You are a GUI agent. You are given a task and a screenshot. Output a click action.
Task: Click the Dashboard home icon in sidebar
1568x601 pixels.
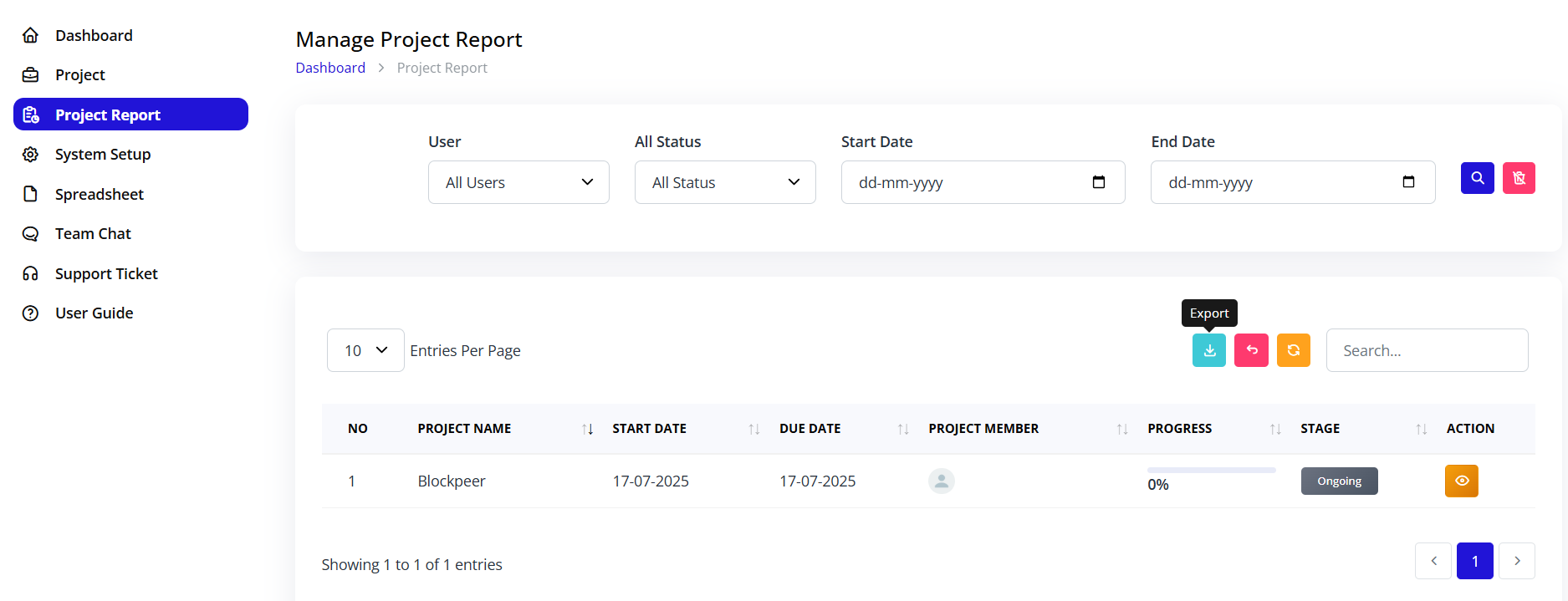click(x=31, y=35)
